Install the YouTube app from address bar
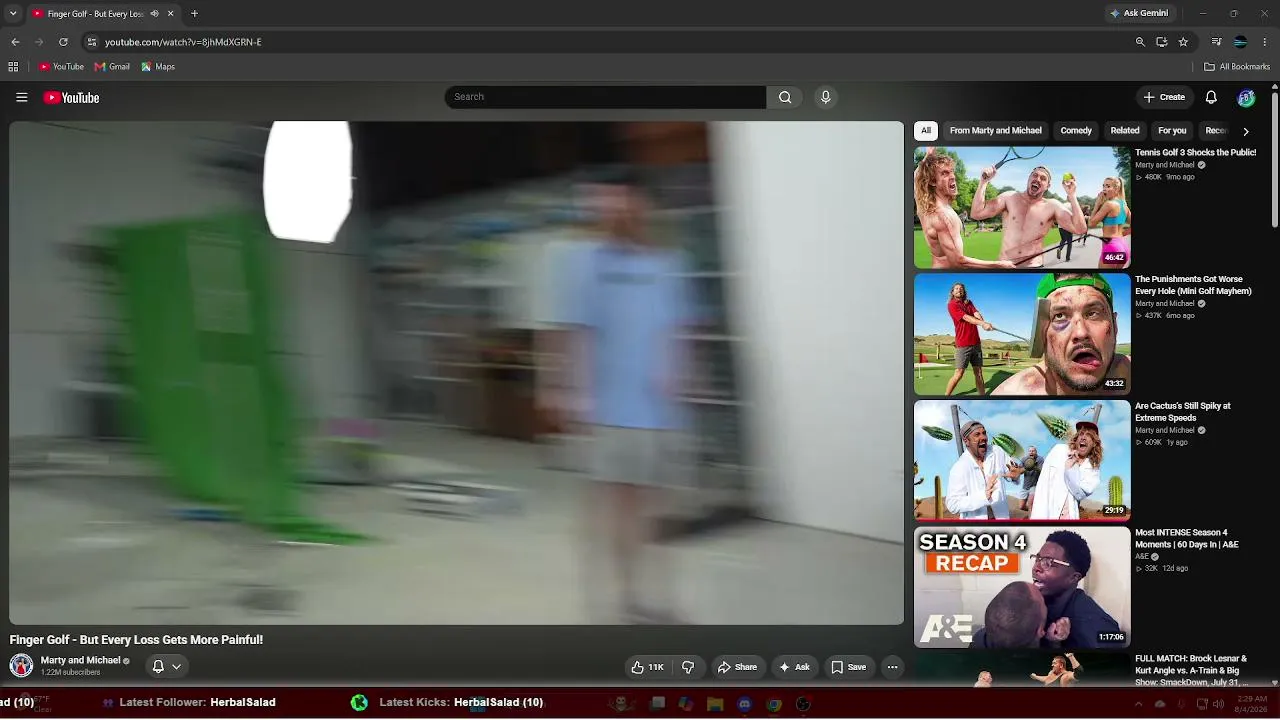 click(1161, 42)
